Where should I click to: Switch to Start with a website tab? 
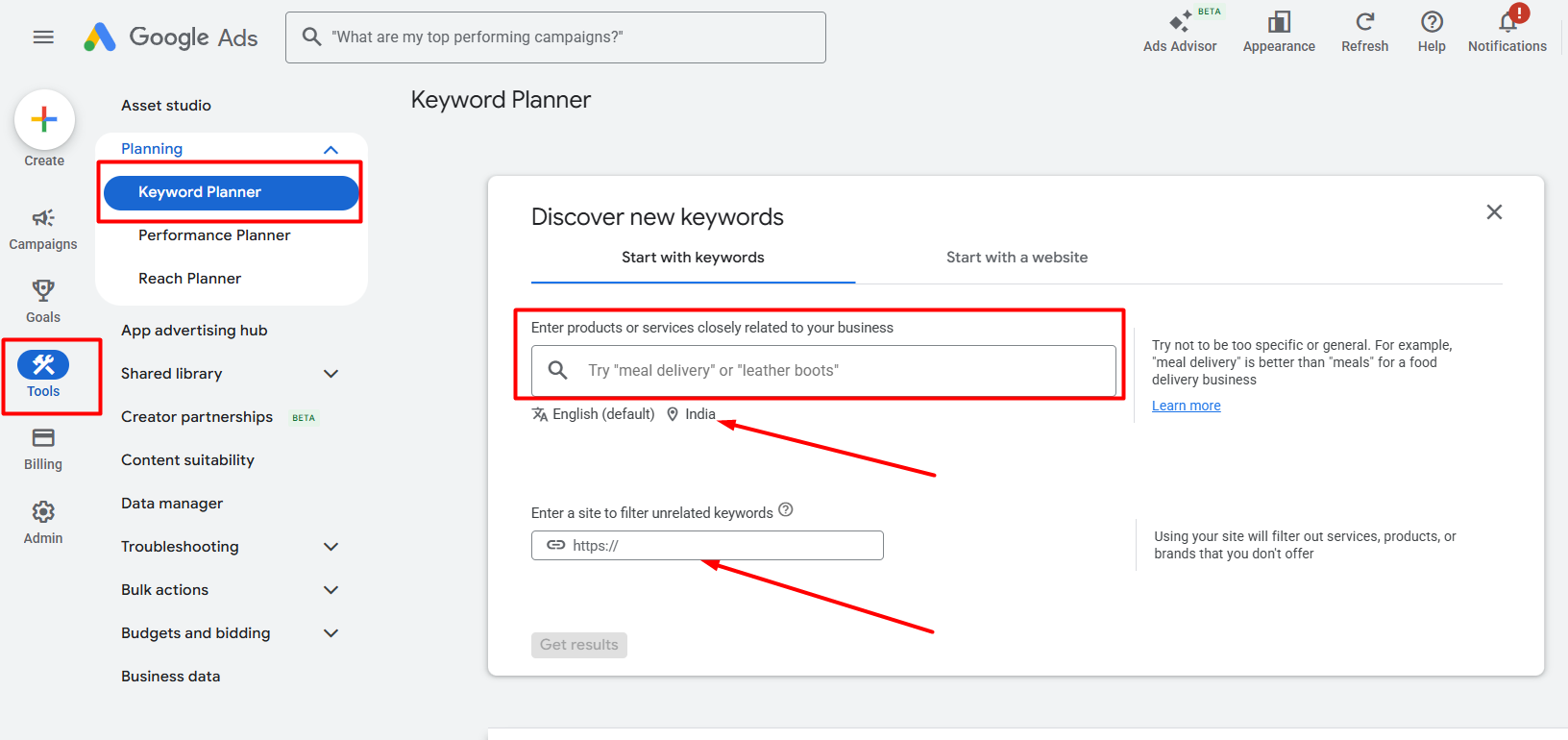[1017, 258]
